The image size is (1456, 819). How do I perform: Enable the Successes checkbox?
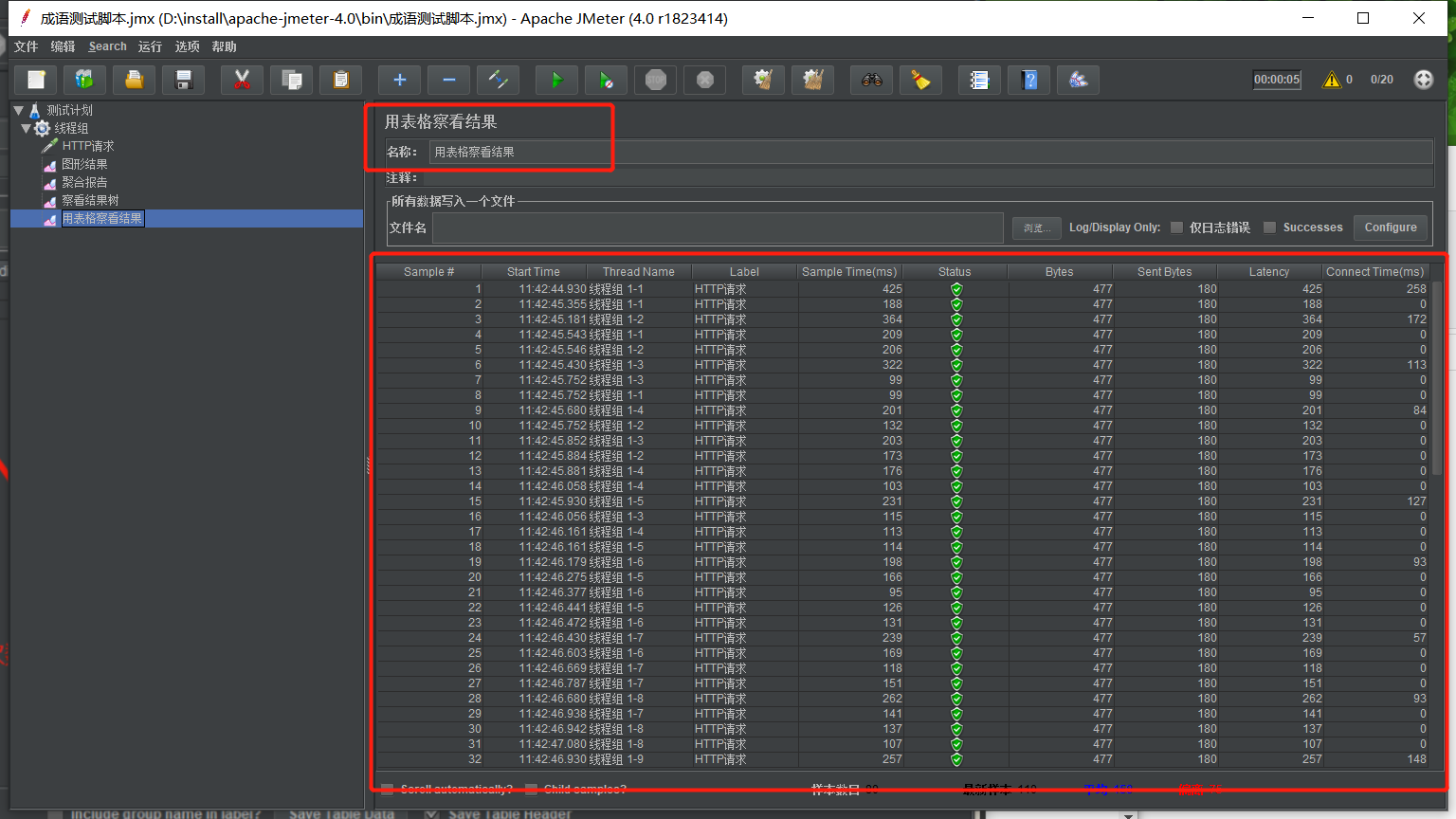(x=1269, y=227)
